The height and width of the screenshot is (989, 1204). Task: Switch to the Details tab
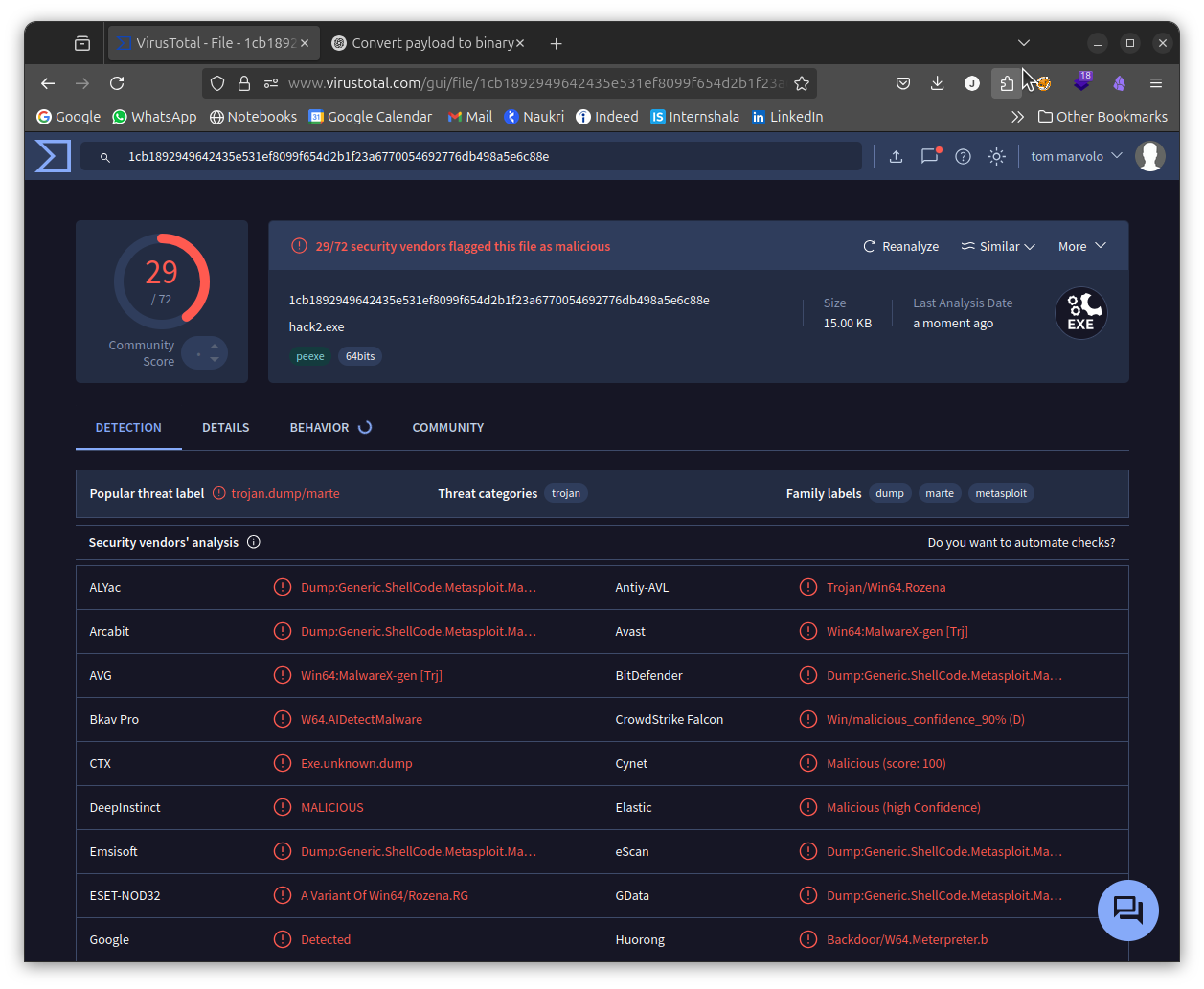pyautogui.click(x=226, y=428)
